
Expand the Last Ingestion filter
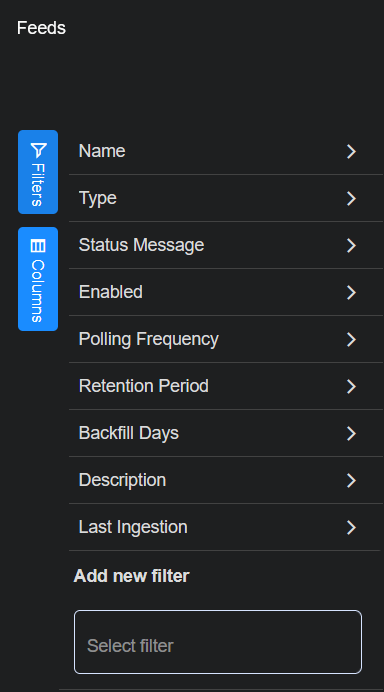pos(226,527)
